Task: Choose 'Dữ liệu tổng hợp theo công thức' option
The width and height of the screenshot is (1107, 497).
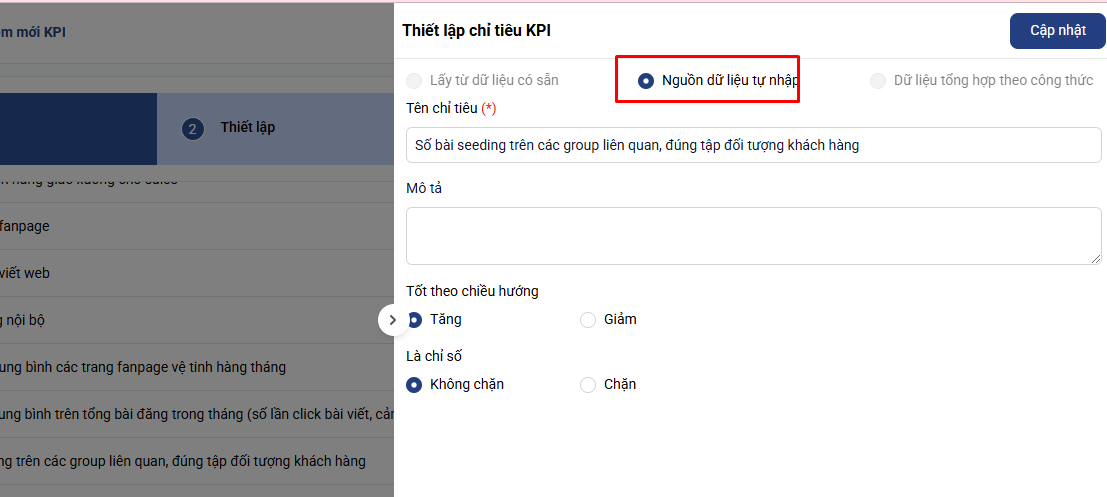Action: coord(878,81)
